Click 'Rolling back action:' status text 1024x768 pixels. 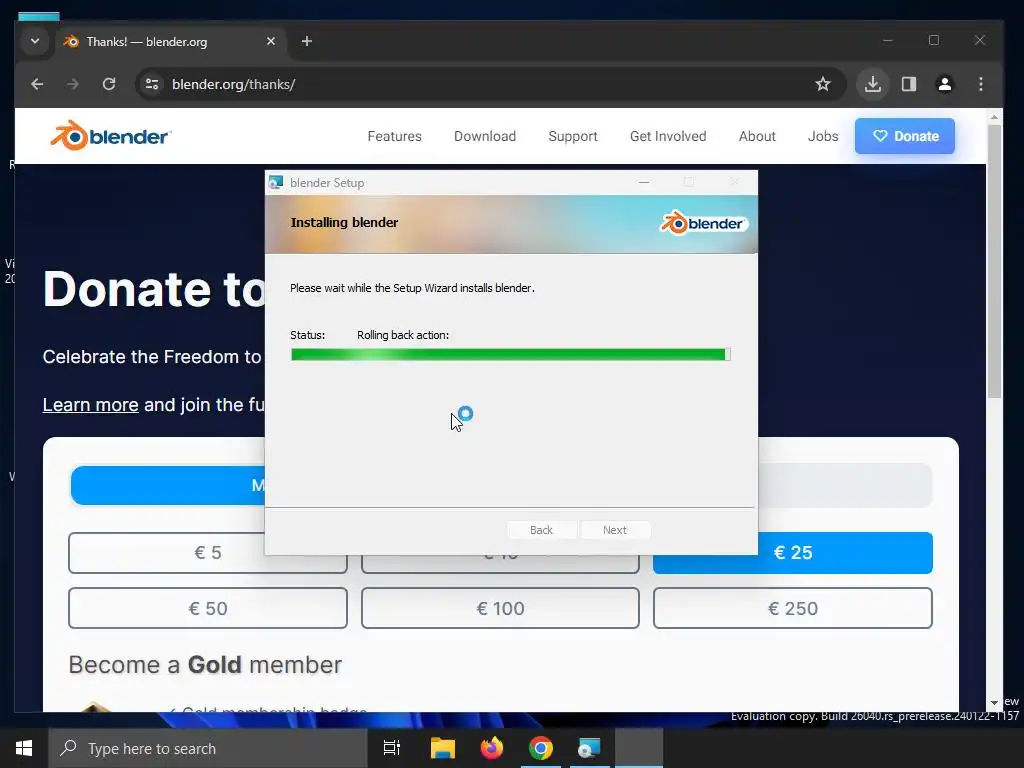[403, 335]
